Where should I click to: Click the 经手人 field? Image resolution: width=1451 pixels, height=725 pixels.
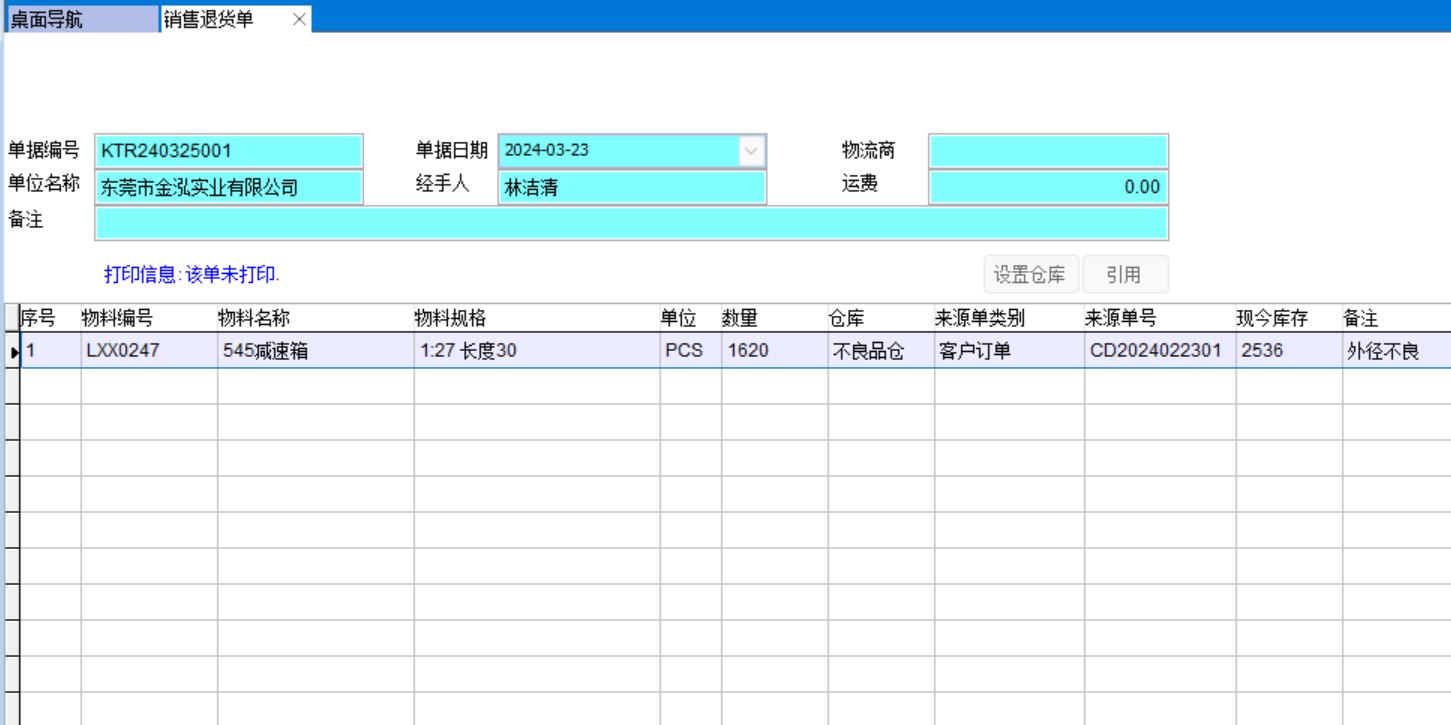click(x=632, y=187)
